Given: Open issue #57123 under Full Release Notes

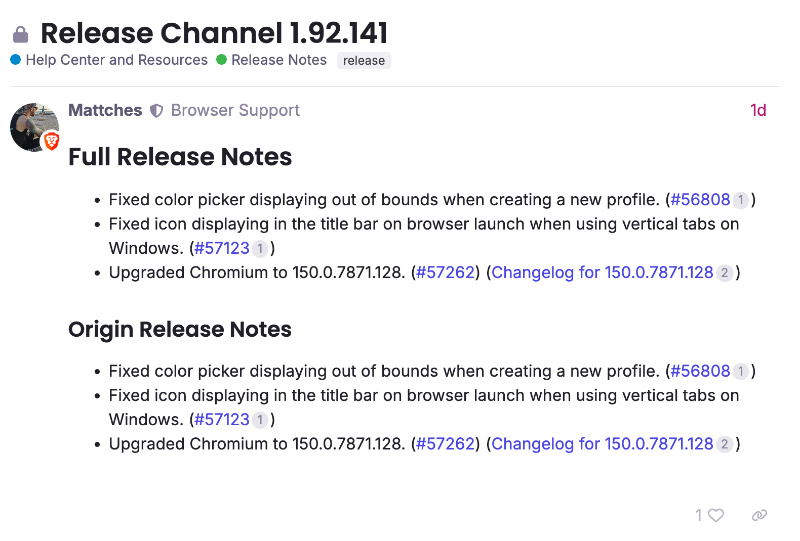Looking at the screenshot, I should 222,248.
